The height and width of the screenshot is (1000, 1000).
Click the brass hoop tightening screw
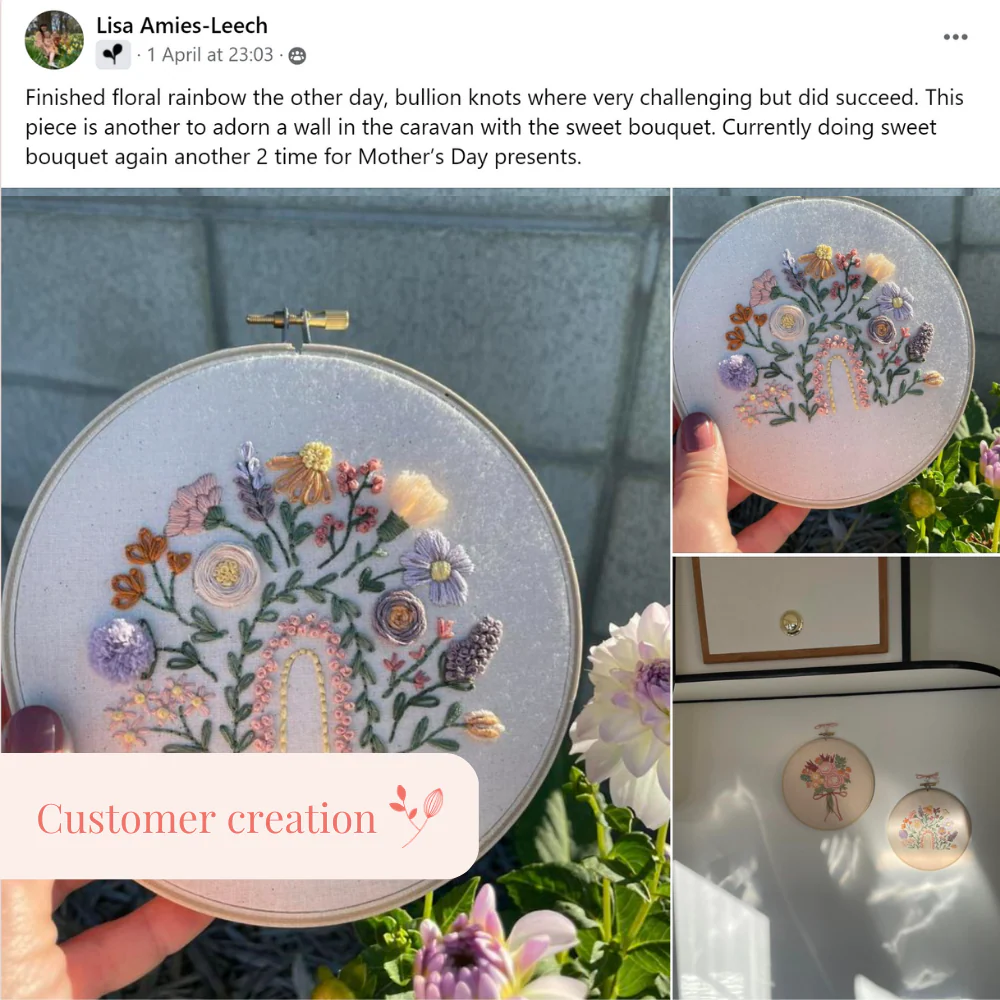[298, 320]
